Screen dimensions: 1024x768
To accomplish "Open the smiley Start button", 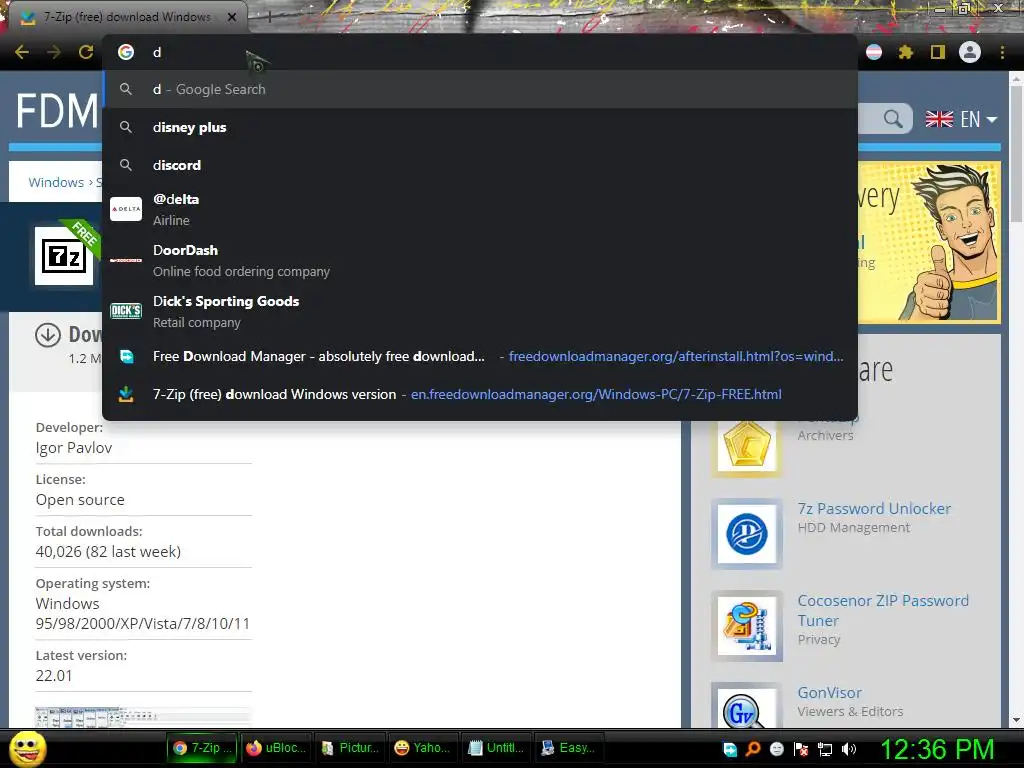I will (x=27, y=748).
